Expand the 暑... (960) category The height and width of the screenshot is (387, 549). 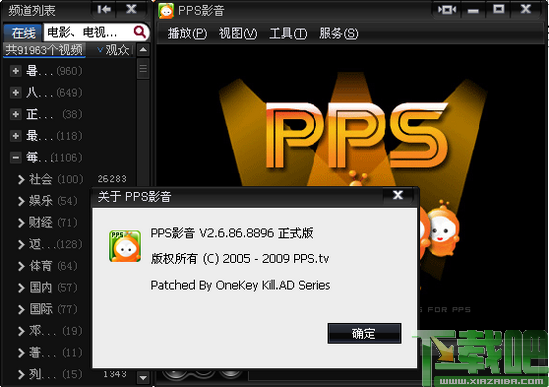tap(15, 71)
